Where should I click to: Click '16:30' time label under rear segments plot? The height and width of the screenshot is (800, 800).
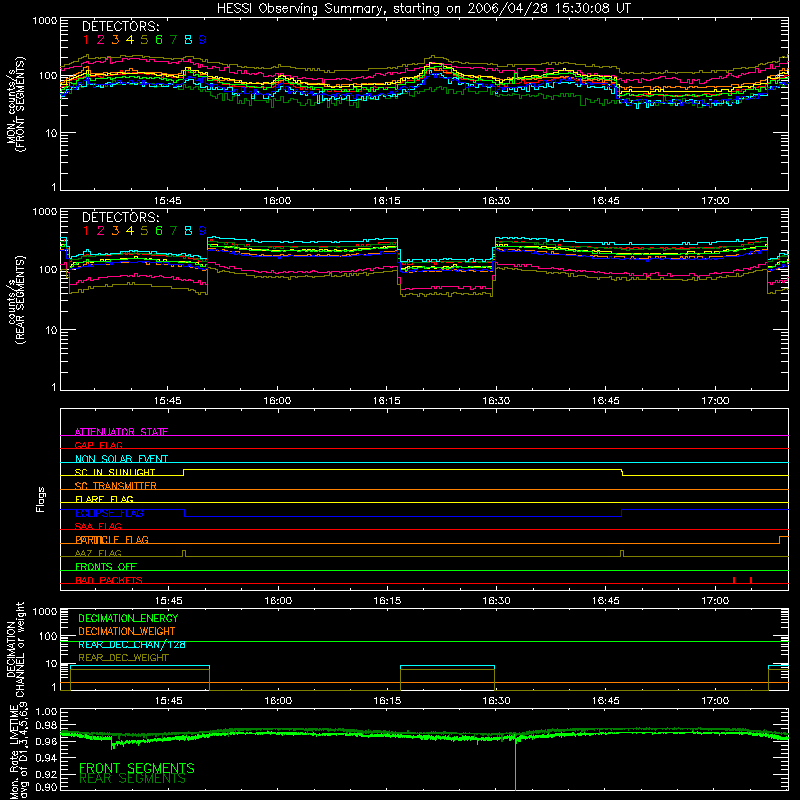pyautogui.click(x=496, y=401)
